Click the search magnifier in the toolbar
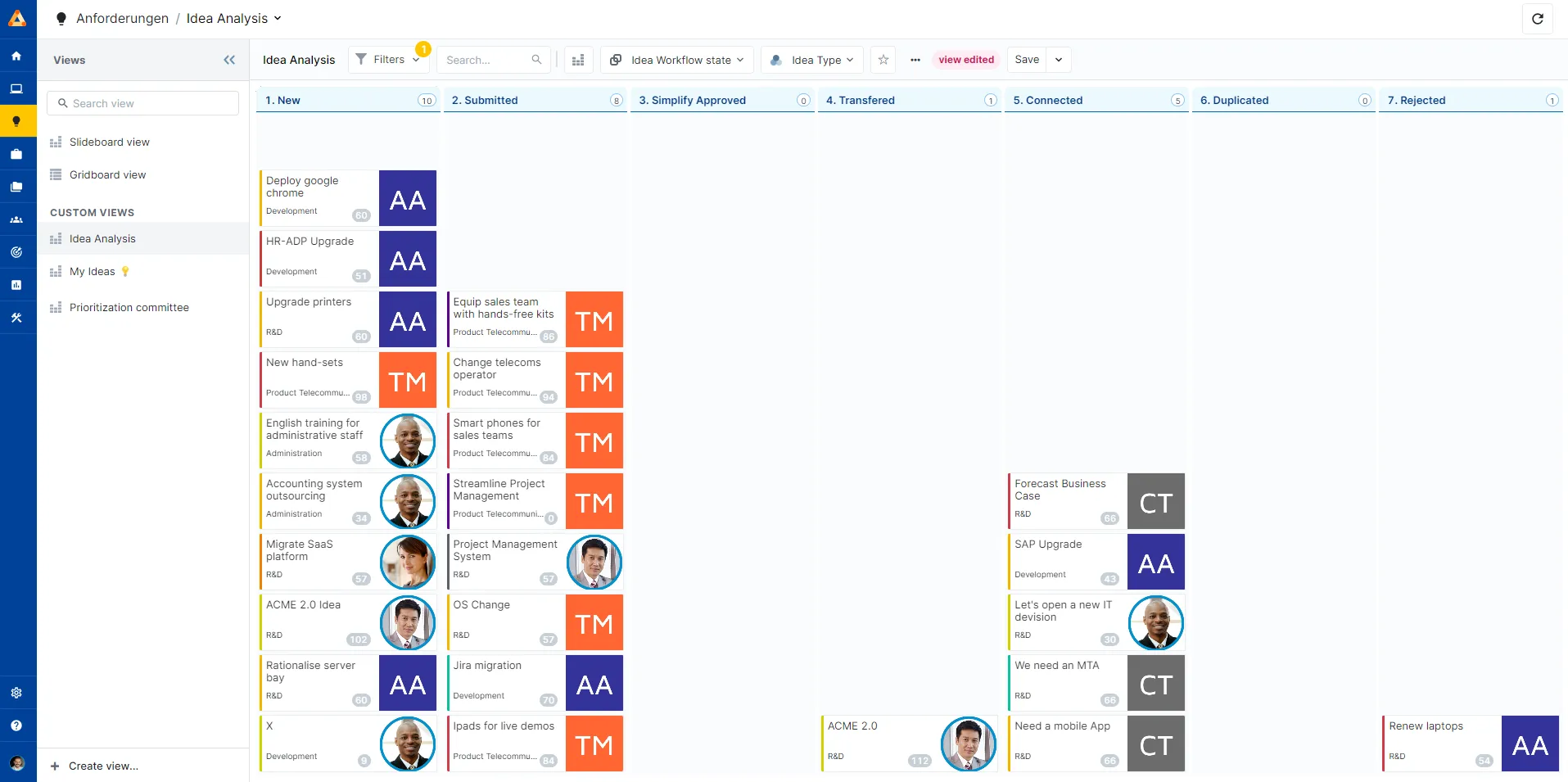 (x=536, y=59)
